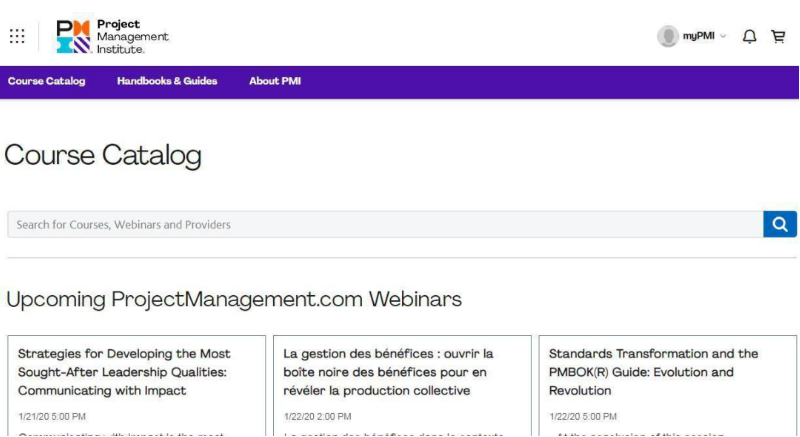Click the user avatar icon
800x437 pixels.
667,36
